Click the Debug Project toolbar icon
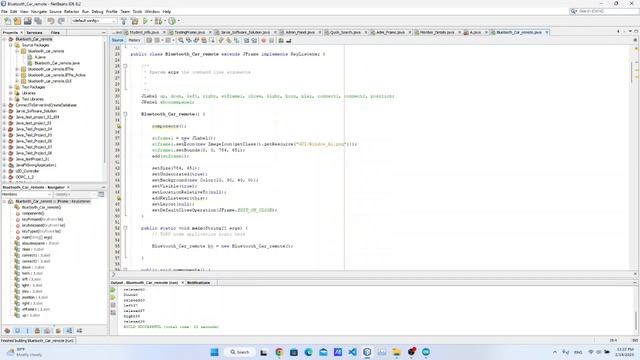 158,21
